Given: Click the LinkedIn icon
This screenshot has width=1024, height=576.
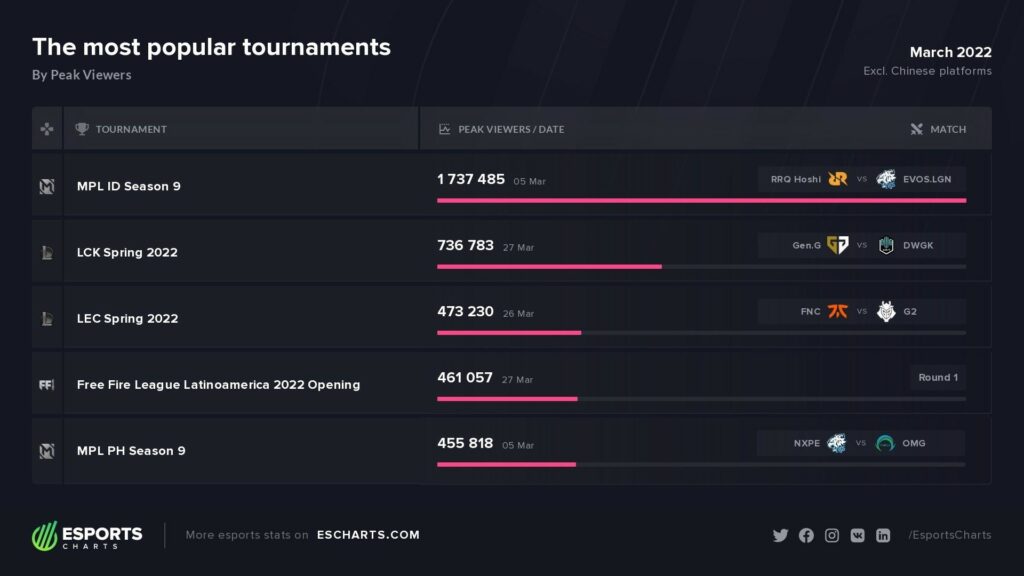Looking at the screenshot, I should (x=883, y=536).
